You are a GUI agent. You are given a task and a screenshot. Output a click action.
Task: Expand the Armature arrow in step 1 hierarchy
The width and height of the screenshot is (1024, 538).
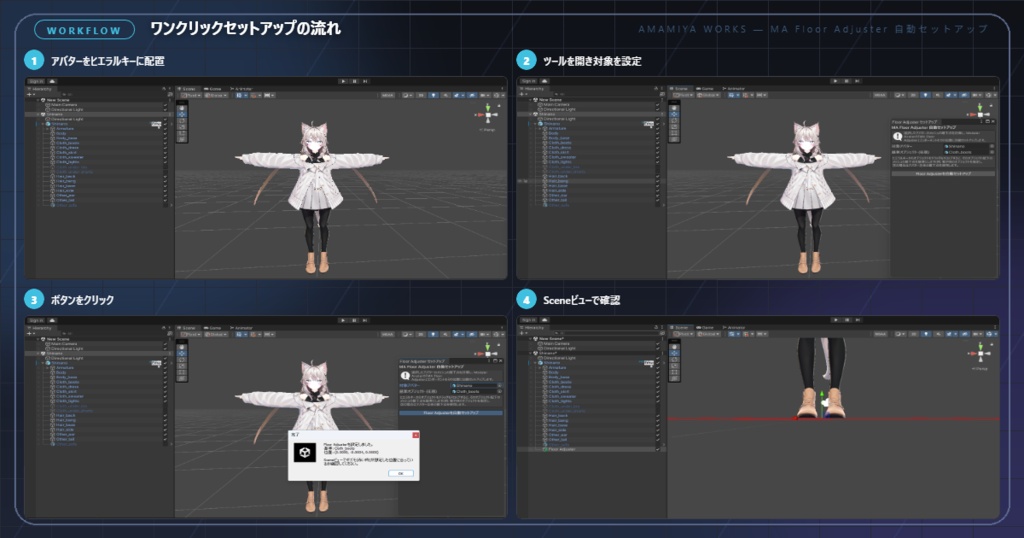[x=47, y=129]
